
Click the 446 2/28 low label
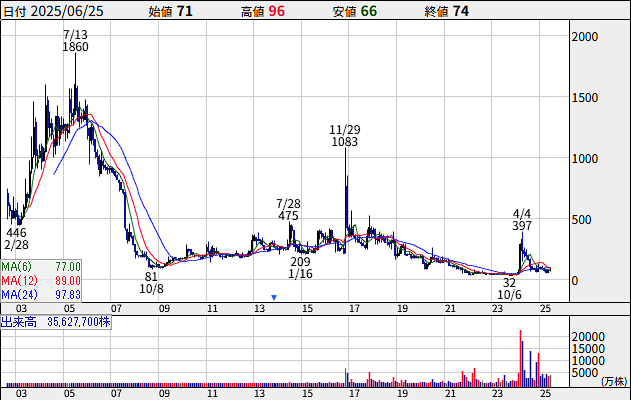coord(16,239)
